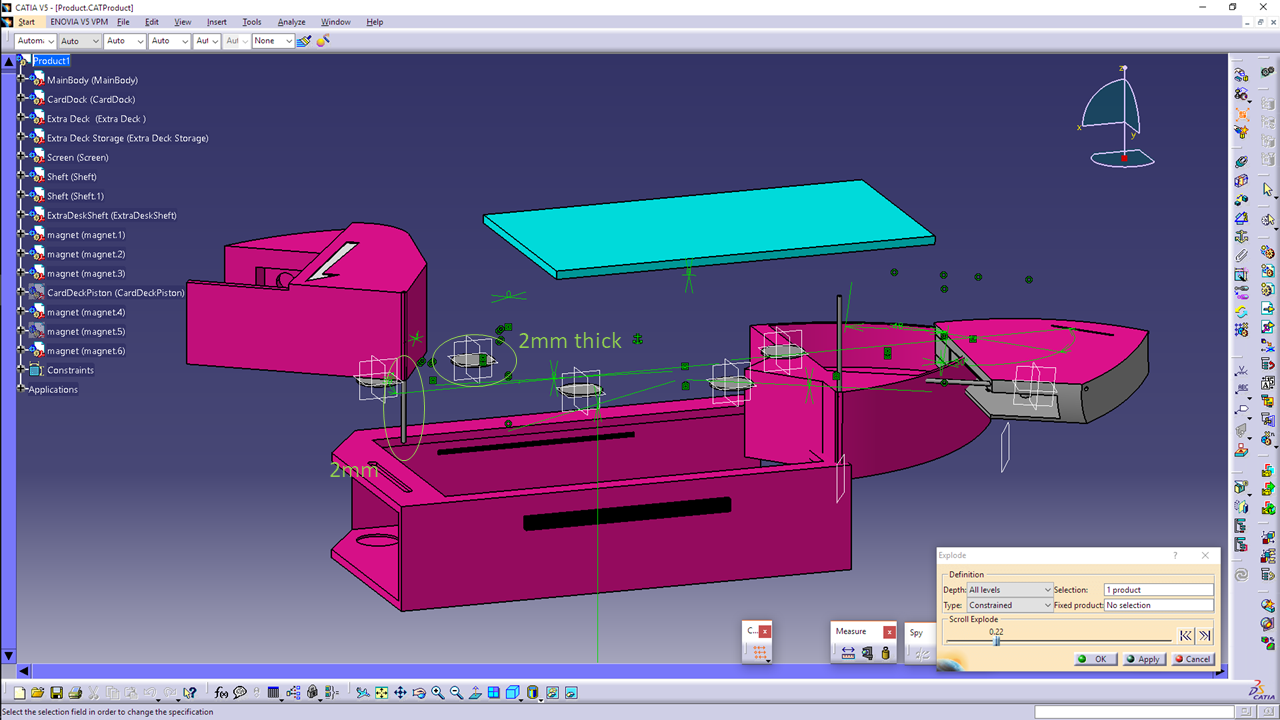Select the Rotate view icon
Image resolution: width=1280 pixels, height=720 pixels.
419,692
